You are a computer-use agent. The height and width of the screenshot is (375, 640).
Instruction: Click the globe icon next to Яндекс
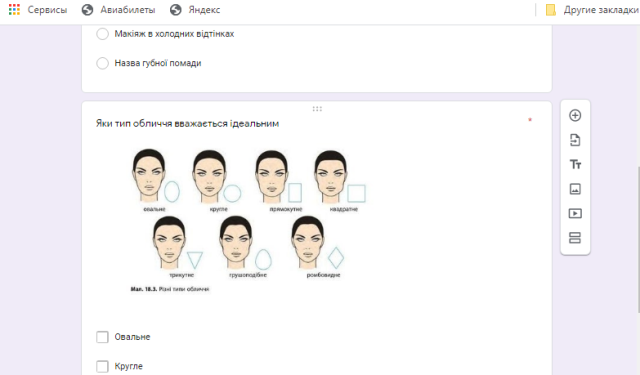point(176,10)
